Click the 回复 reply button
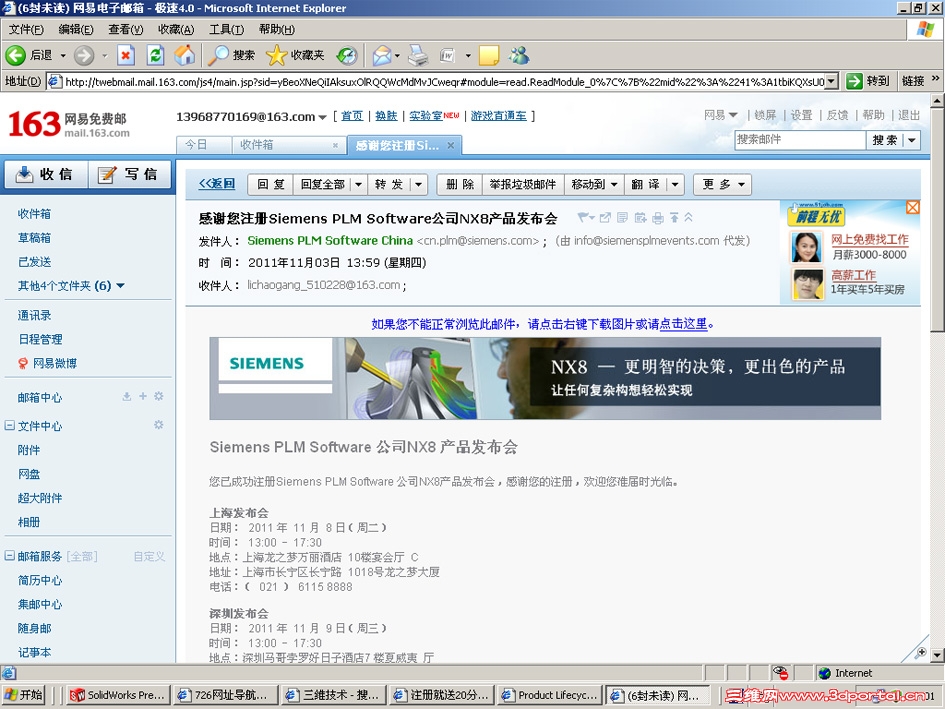Screen dimensions: 945x709 click(270, 184)
